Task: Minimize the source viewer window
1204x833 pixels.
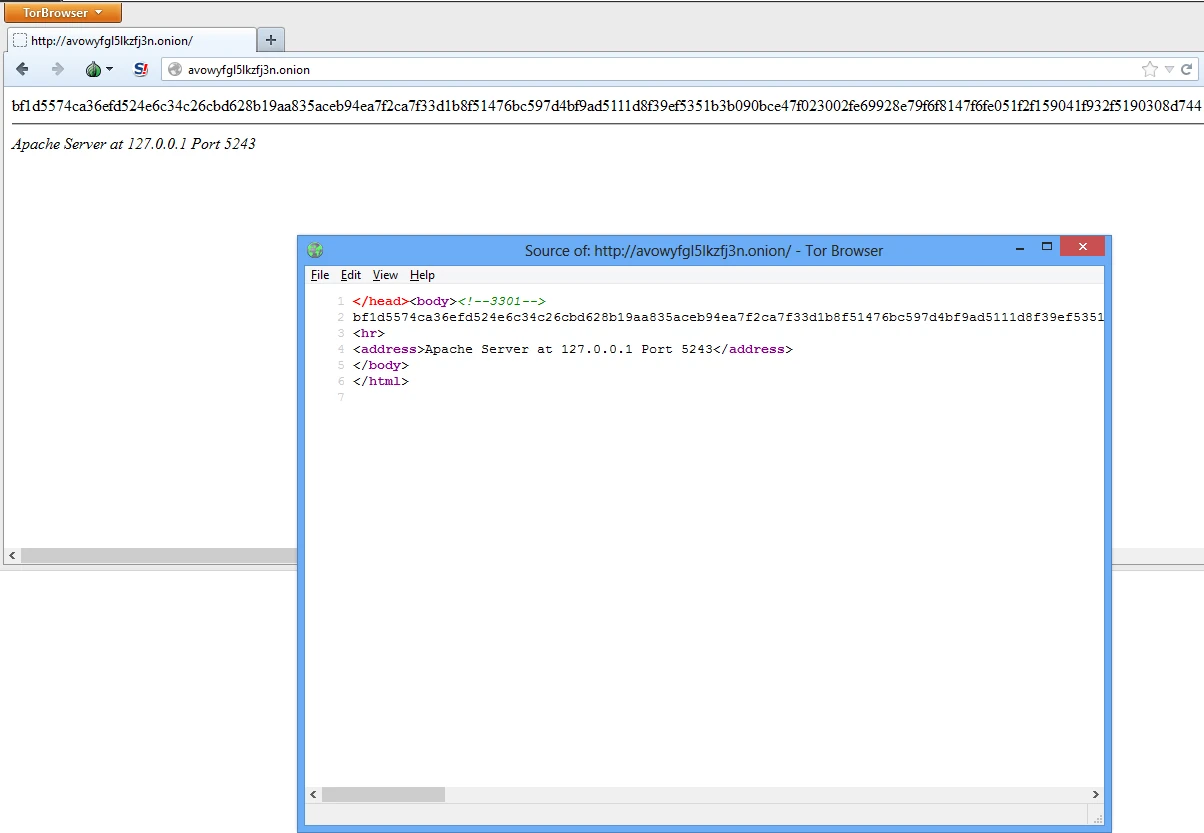Action: point(1020,246)
